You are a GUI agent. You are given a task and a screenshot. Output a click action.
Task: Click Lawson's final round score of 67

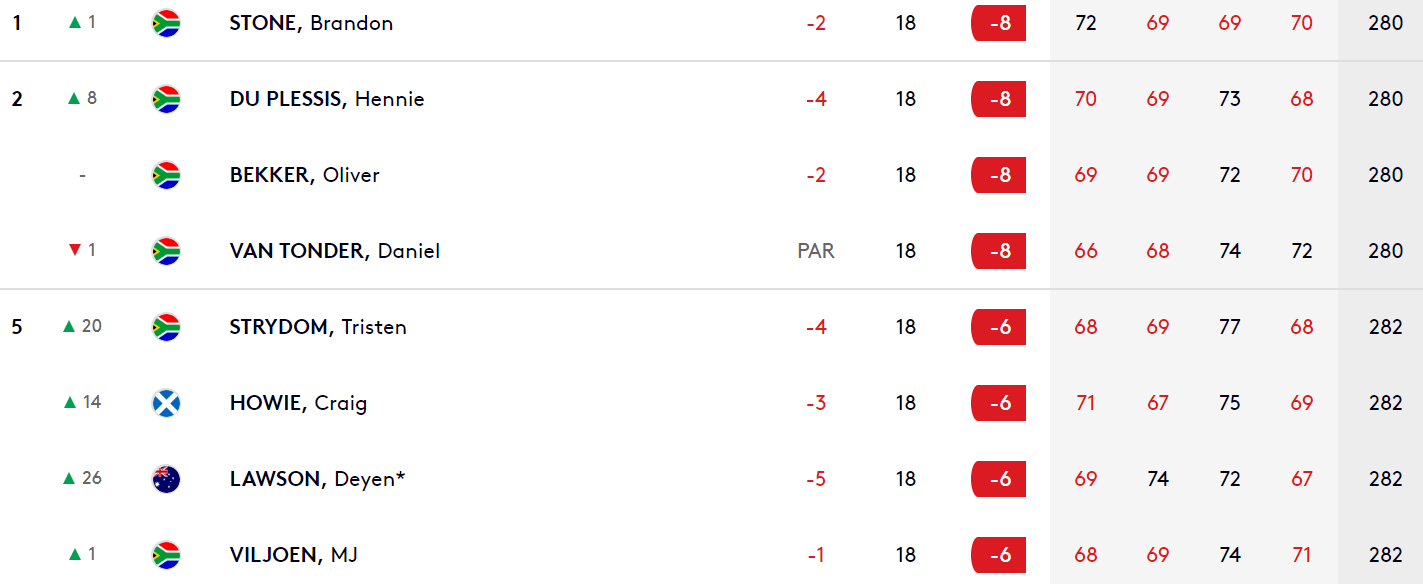[1302, 479]
